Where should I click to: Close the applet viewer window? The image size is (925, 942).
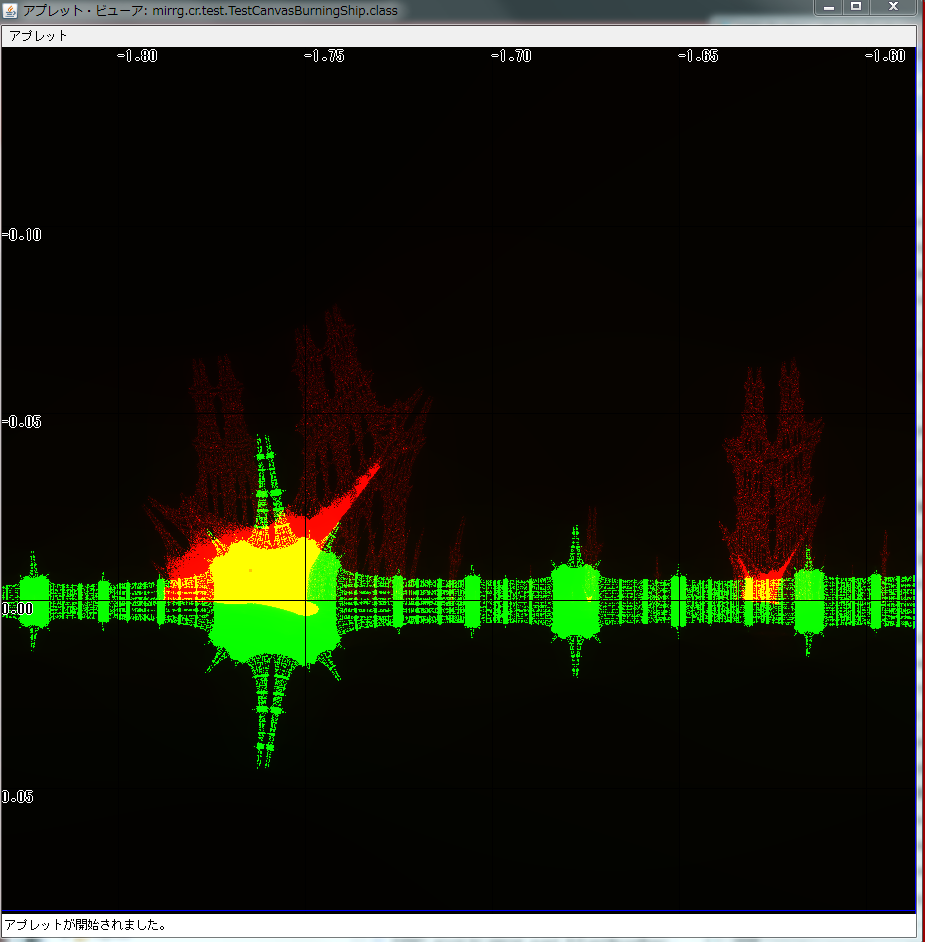click(892, 7)
